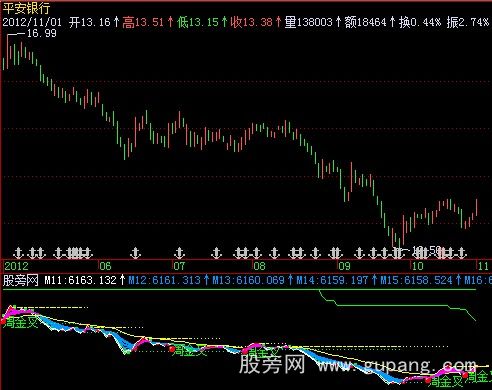The height and width of the screenshot is (390, 492).
Task: Select the 10 month marker on time axis
Action: coord(417,266)
